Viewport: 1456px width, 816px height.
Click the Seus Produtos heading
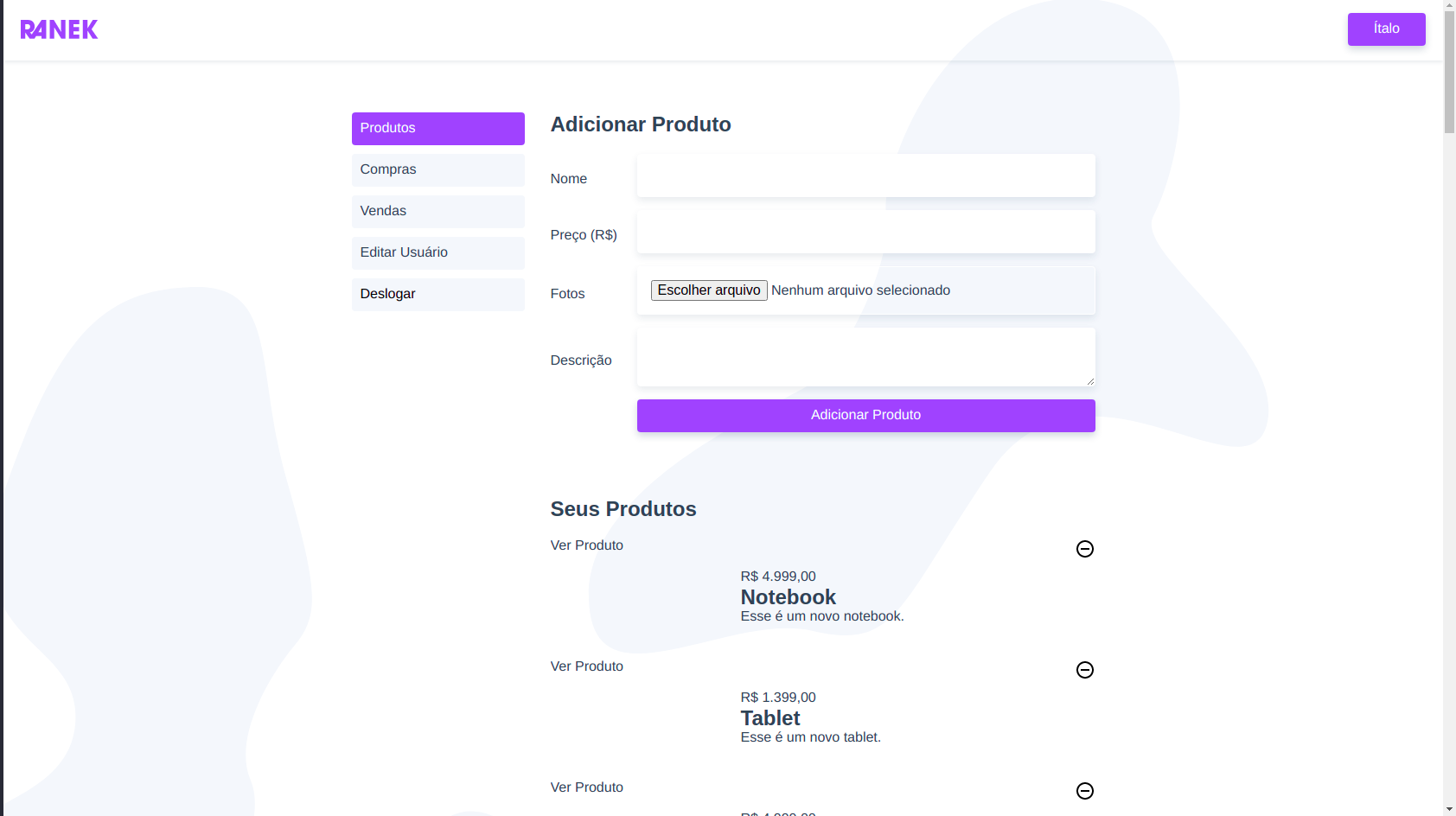(623, 509)
